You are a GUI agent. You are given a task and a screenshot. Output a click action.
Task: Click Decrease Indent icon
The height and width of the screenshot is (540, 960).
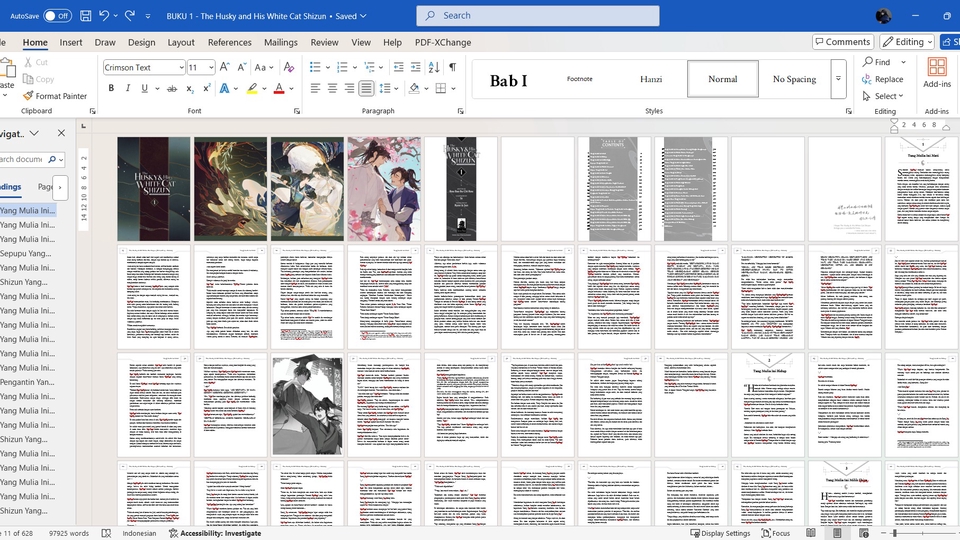(399, 67)
